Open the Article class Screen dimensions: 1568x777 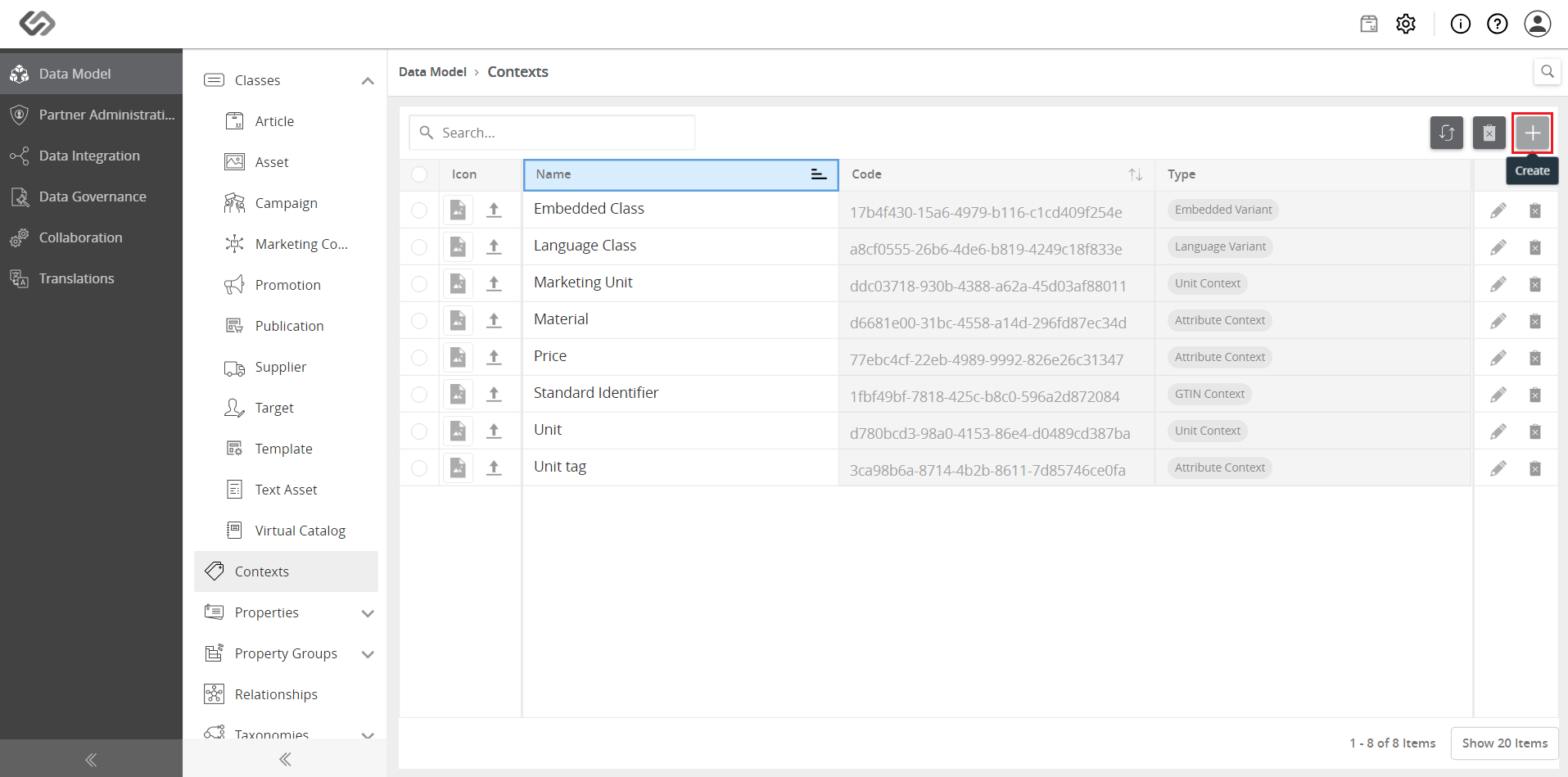coord(286,121)
